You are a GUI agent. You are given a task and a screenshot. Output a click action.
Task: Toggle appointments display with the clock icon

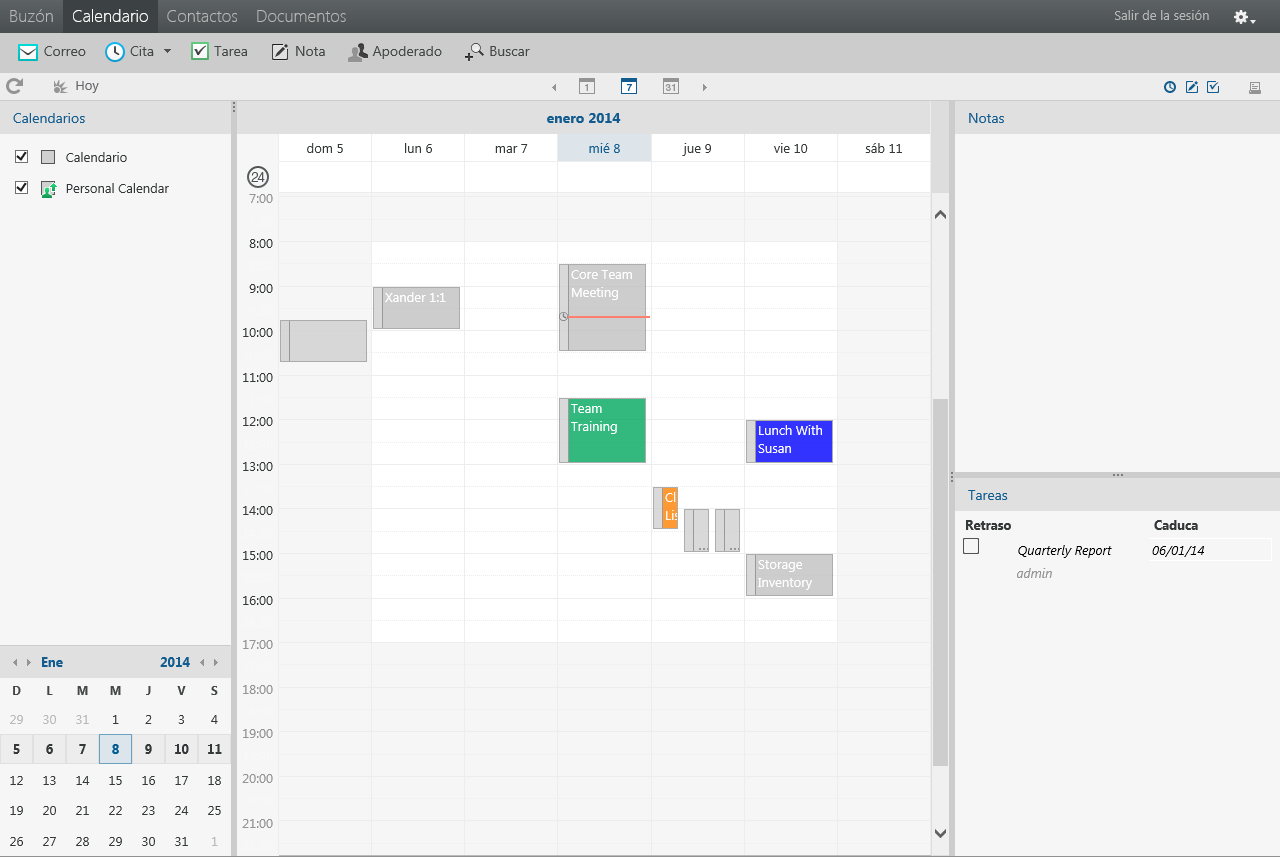click(1168, 87)
